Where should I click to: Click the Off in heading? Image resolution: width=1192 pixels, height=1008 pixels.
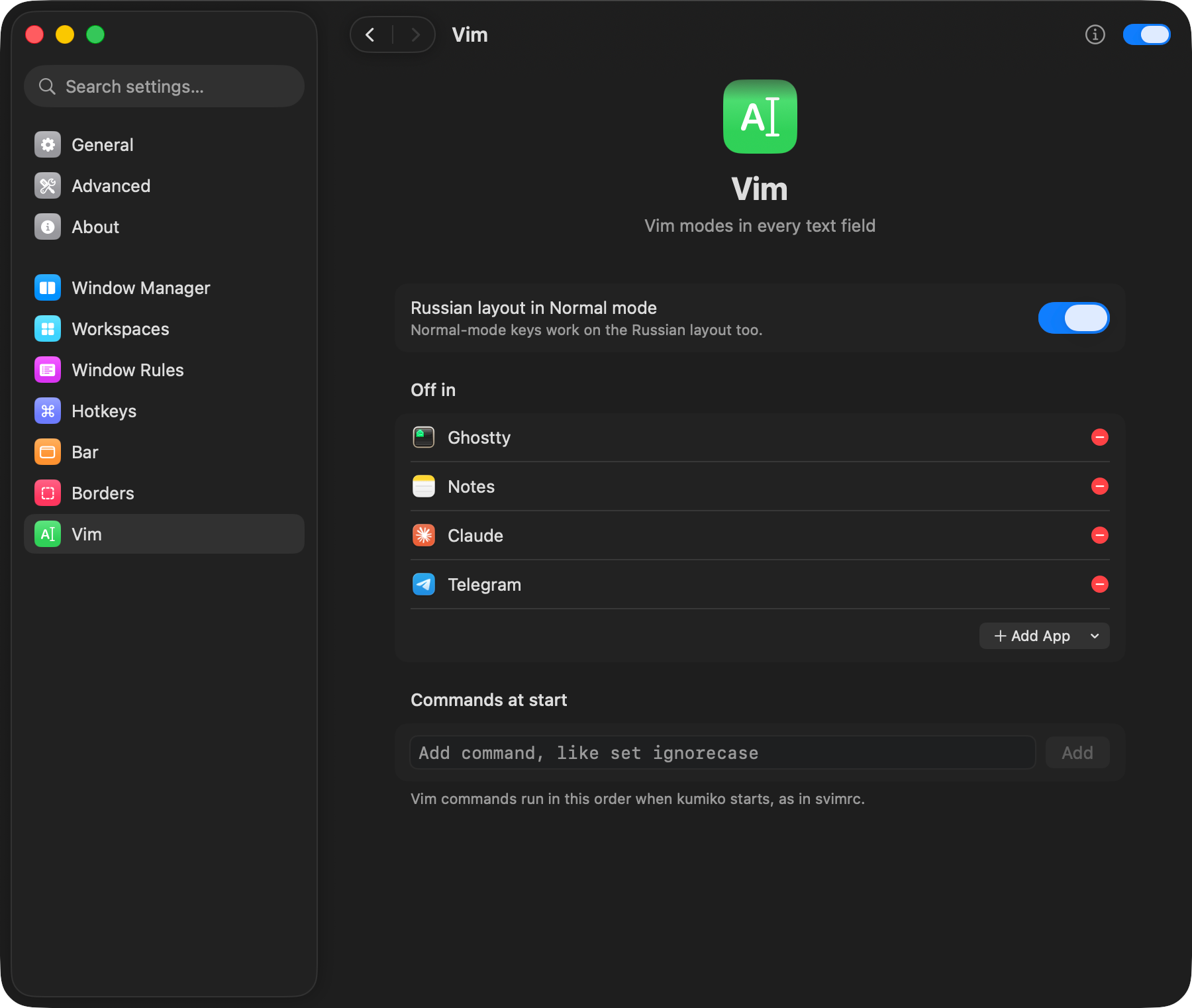coord(433,390)
